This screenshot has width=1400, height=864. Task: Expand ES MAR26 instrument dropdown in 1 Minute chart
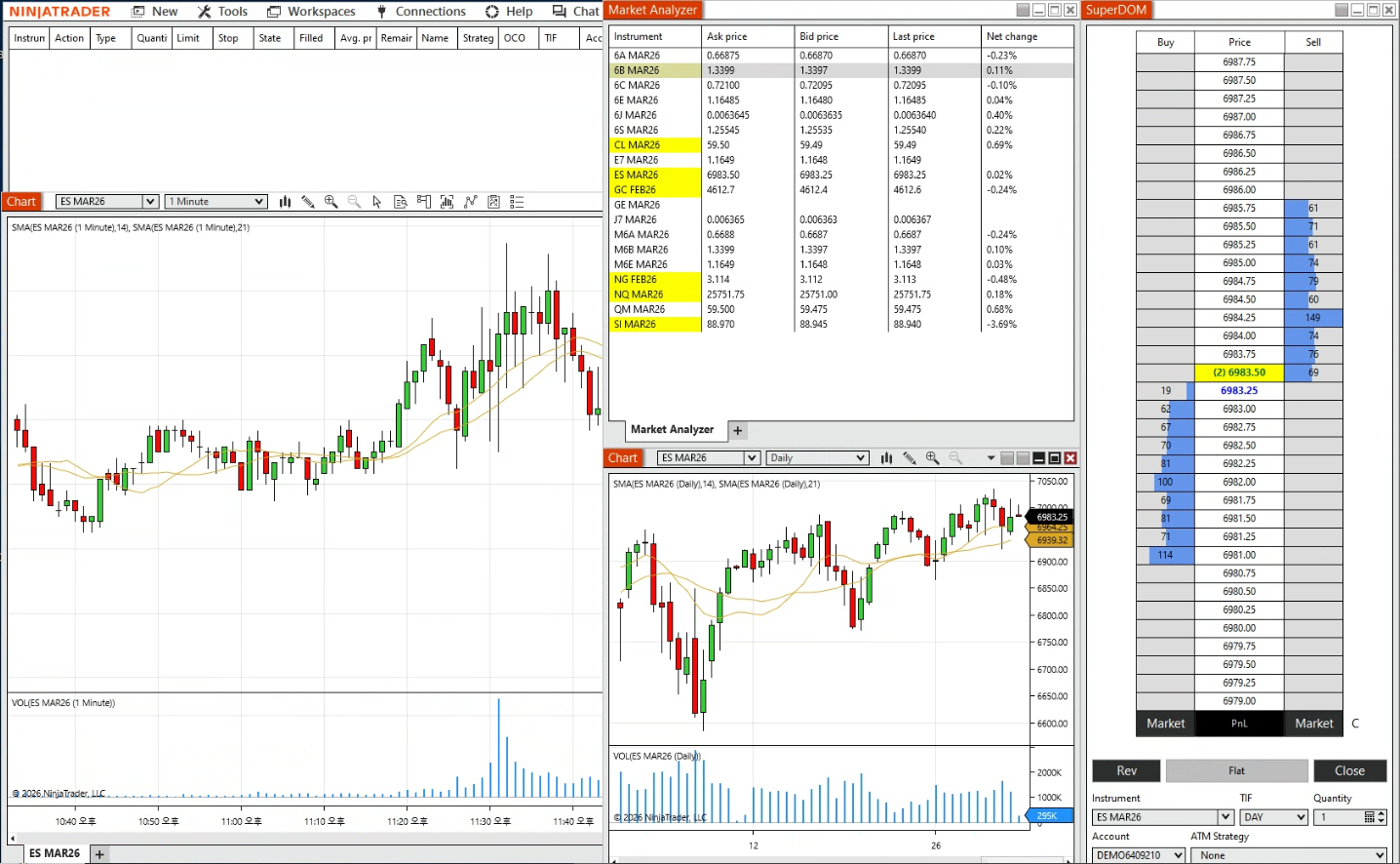coord(150,202)
